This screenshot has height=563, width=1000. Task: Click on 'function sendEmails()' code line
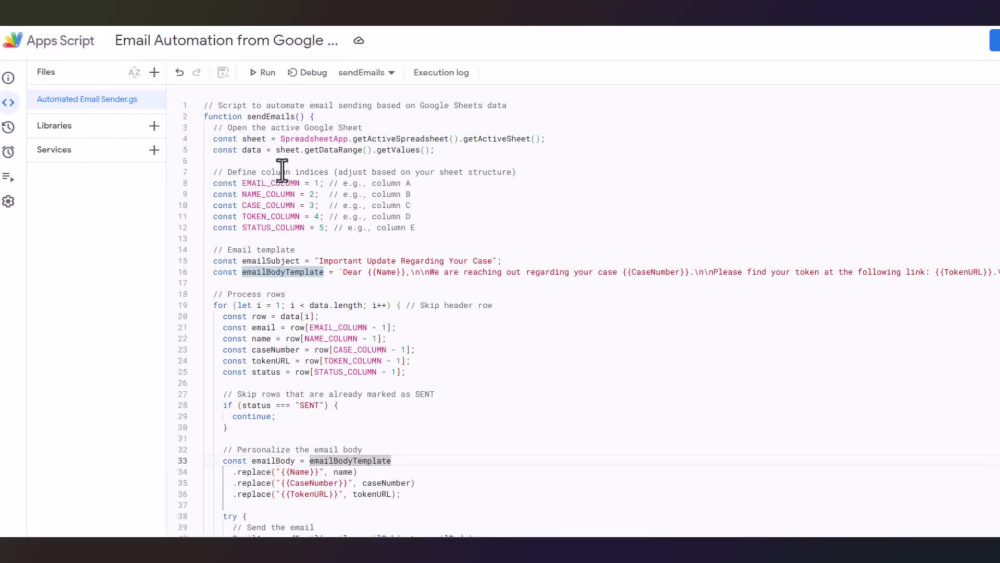click(x=258, y=117)
